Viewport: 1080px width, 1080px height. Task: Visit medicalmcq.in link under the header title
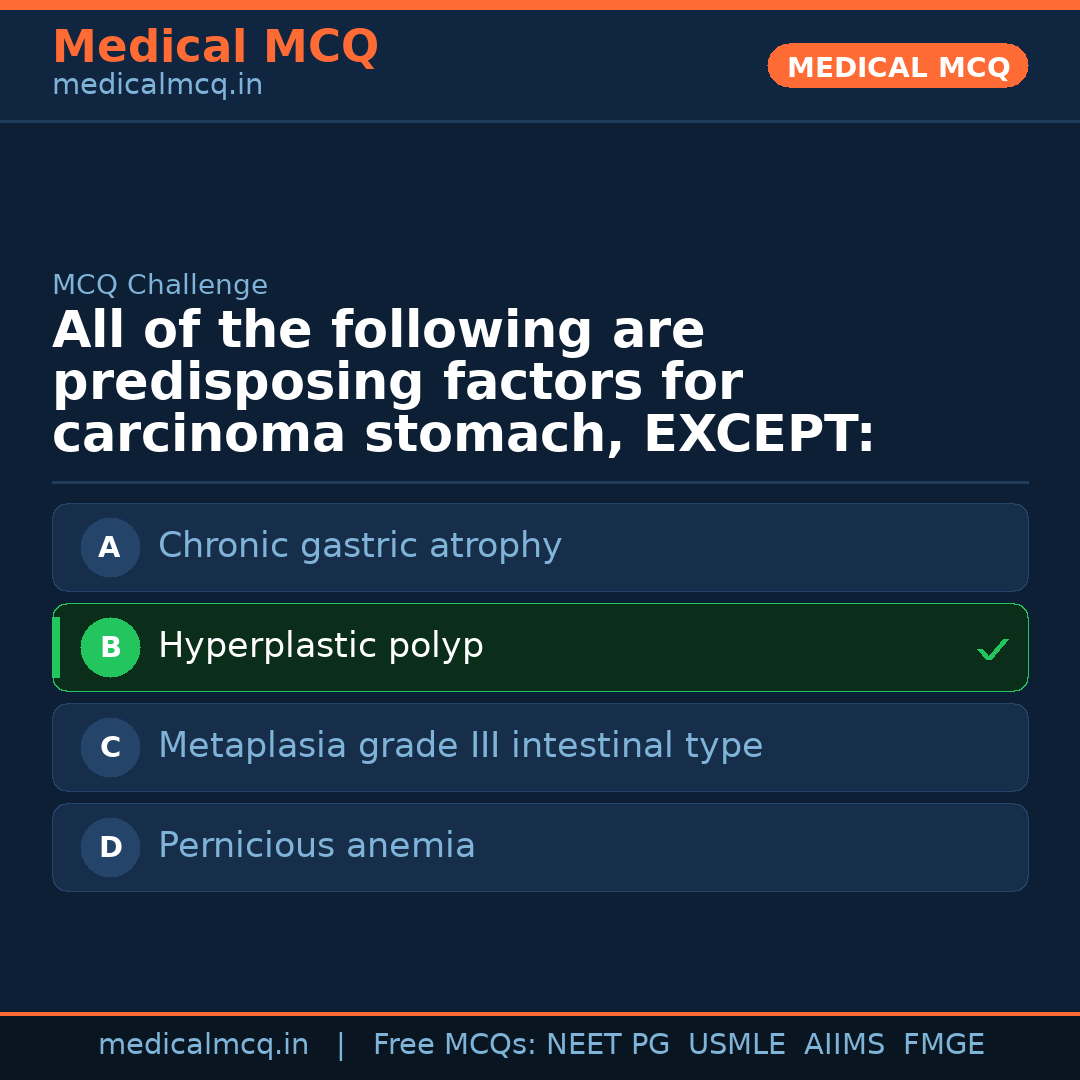(157, 86)
